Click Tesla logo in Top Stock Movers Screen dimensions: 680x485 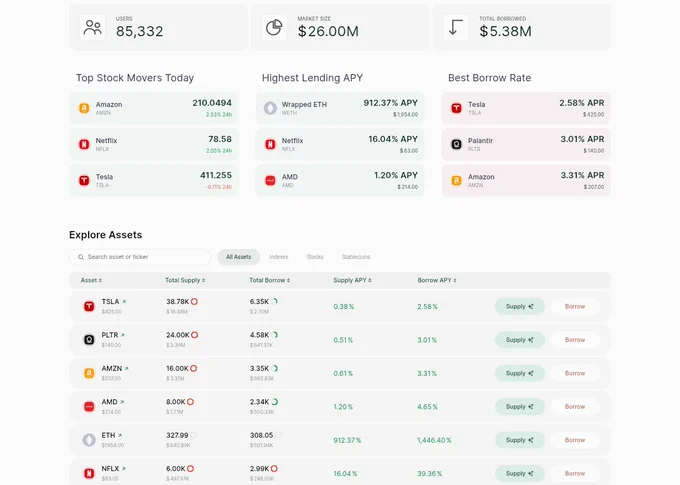click(84, 180)
